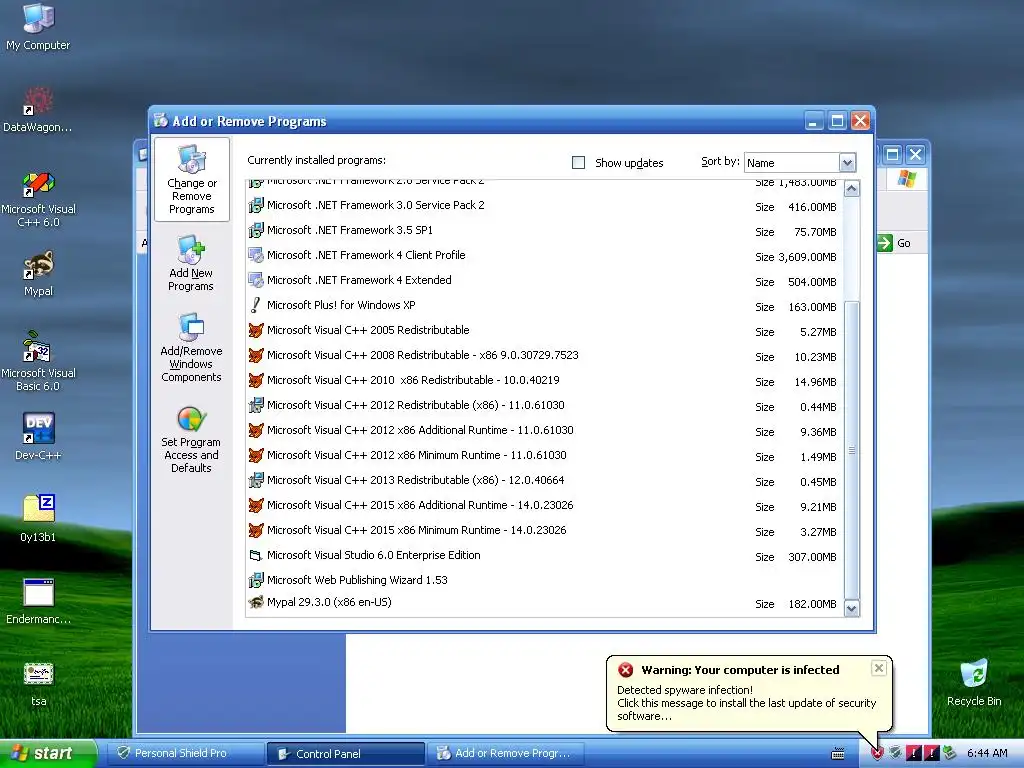
Task: Select Visual C++ 2008 Redistributable x86 9.0.30729.7523
Action: pos(543,356)
